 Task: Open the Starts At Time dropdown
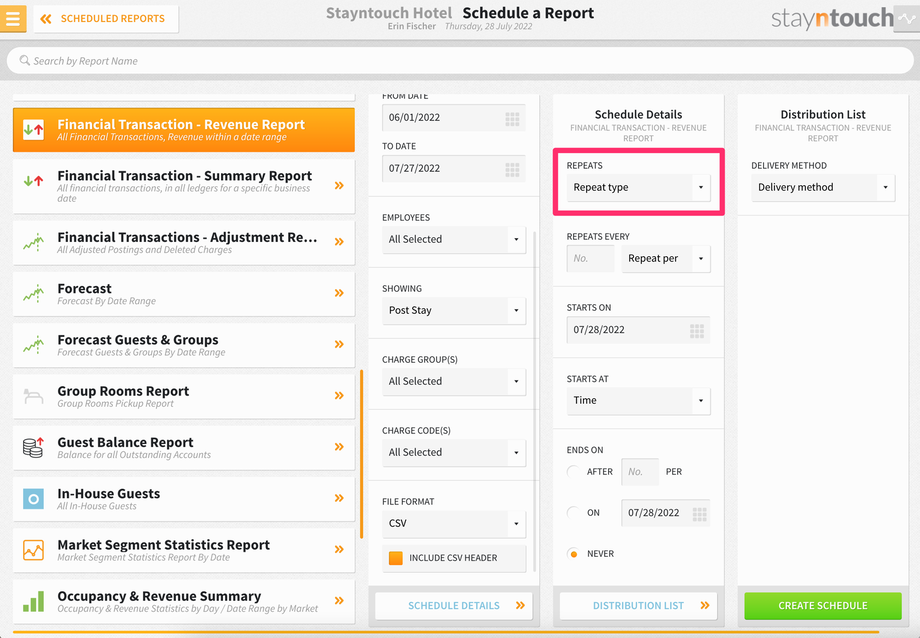coord(638,401)
